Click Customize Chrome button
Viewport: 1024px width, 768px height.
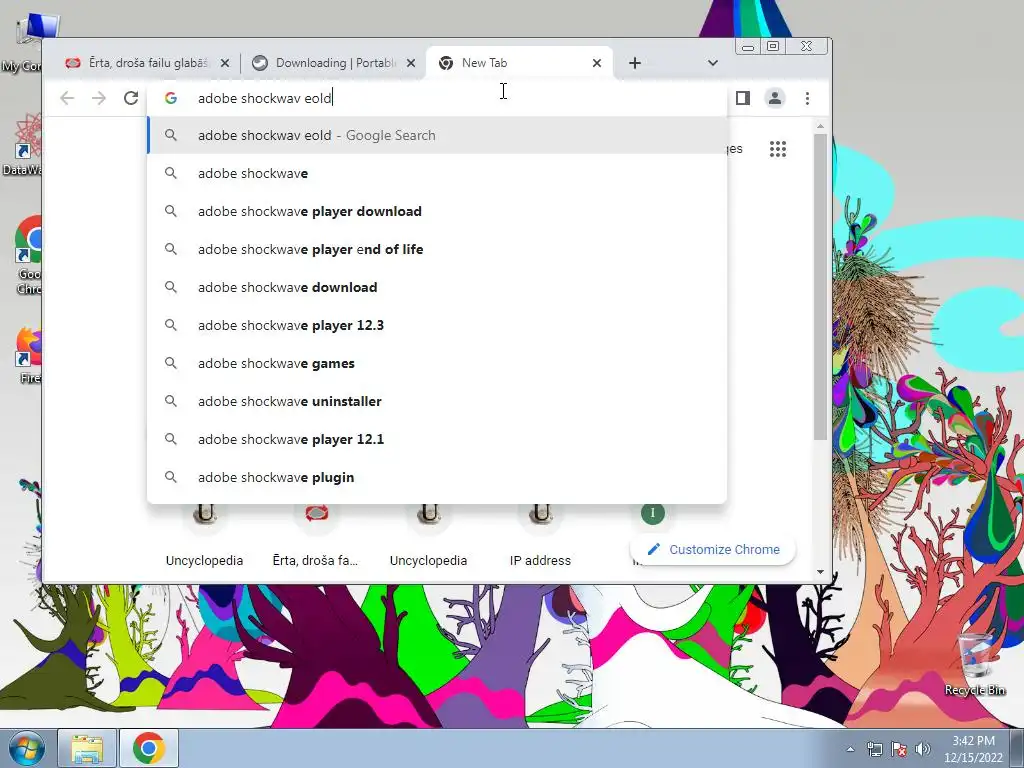click(713, 549)
